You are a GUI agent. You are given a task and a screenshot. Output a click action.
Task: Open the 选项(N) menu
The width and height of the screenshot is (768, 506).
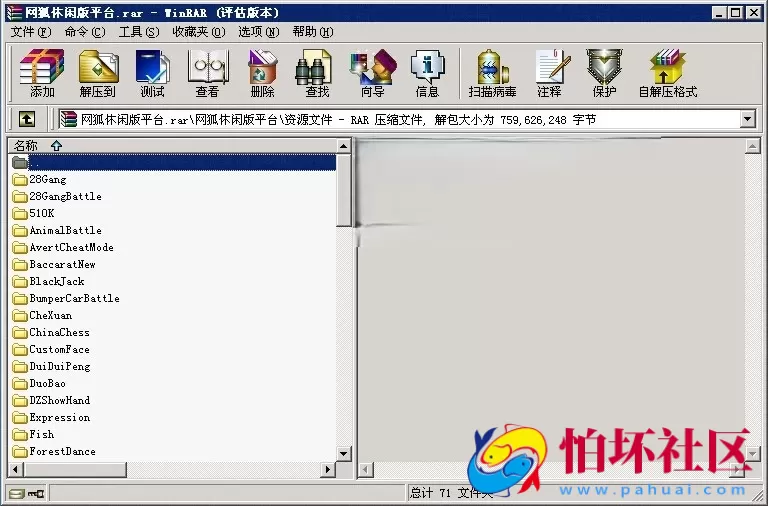click(259, 32)
